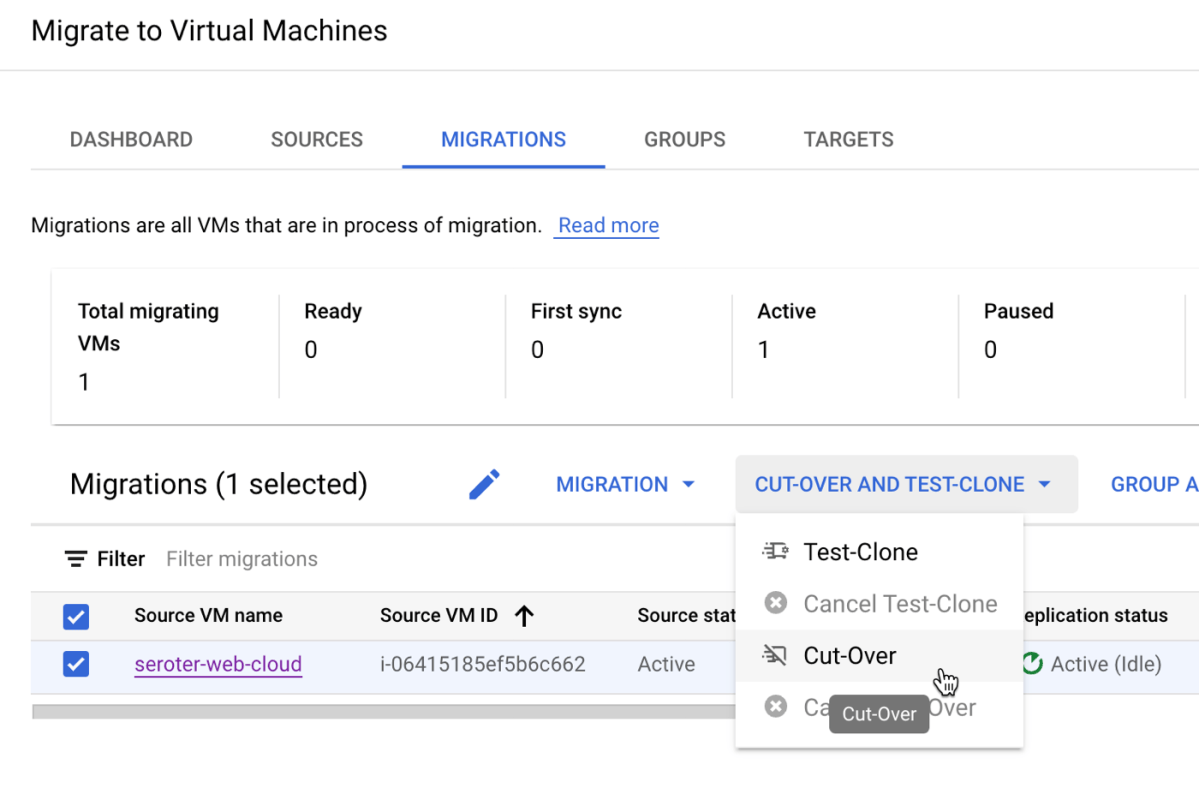
Task: Click the Cancel Cut-Over circled-x icon
Action: [775, 706]
